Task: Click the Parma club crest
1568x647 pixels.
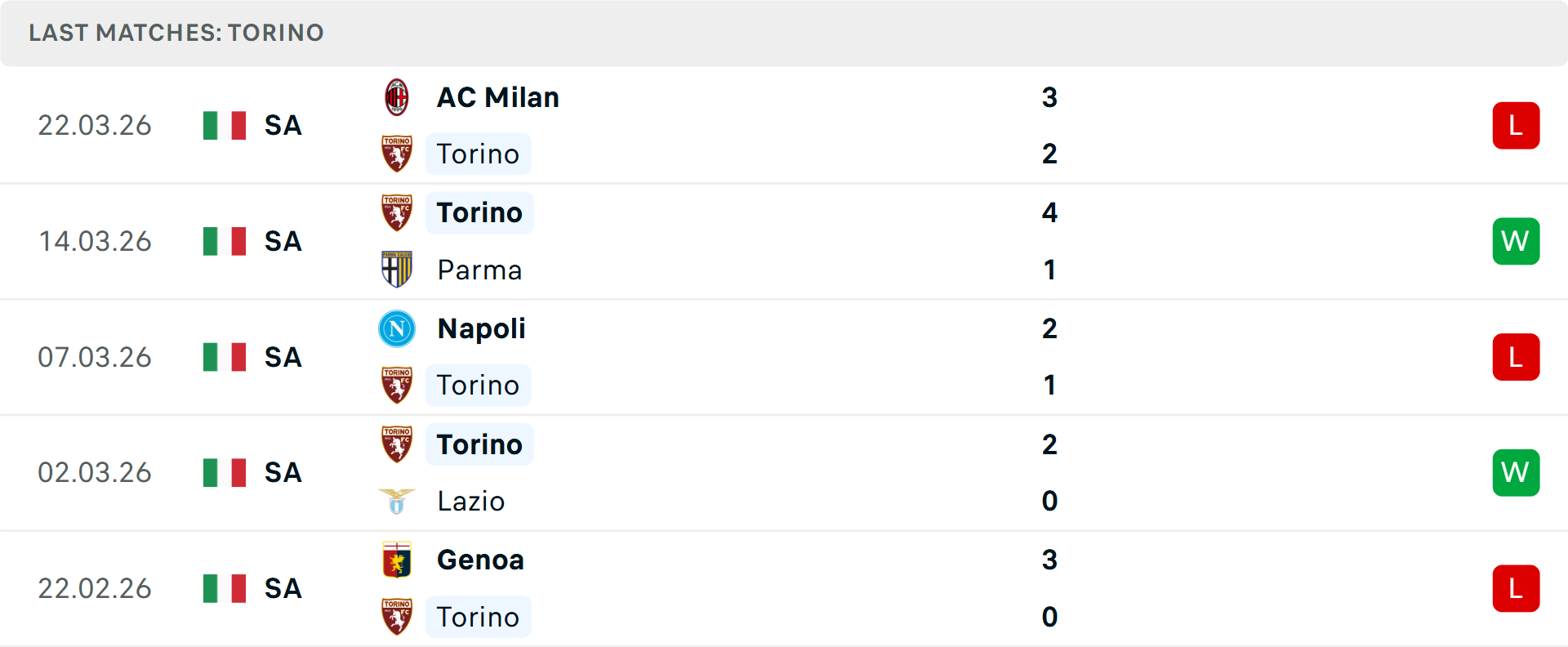Action: coord(397,270)
